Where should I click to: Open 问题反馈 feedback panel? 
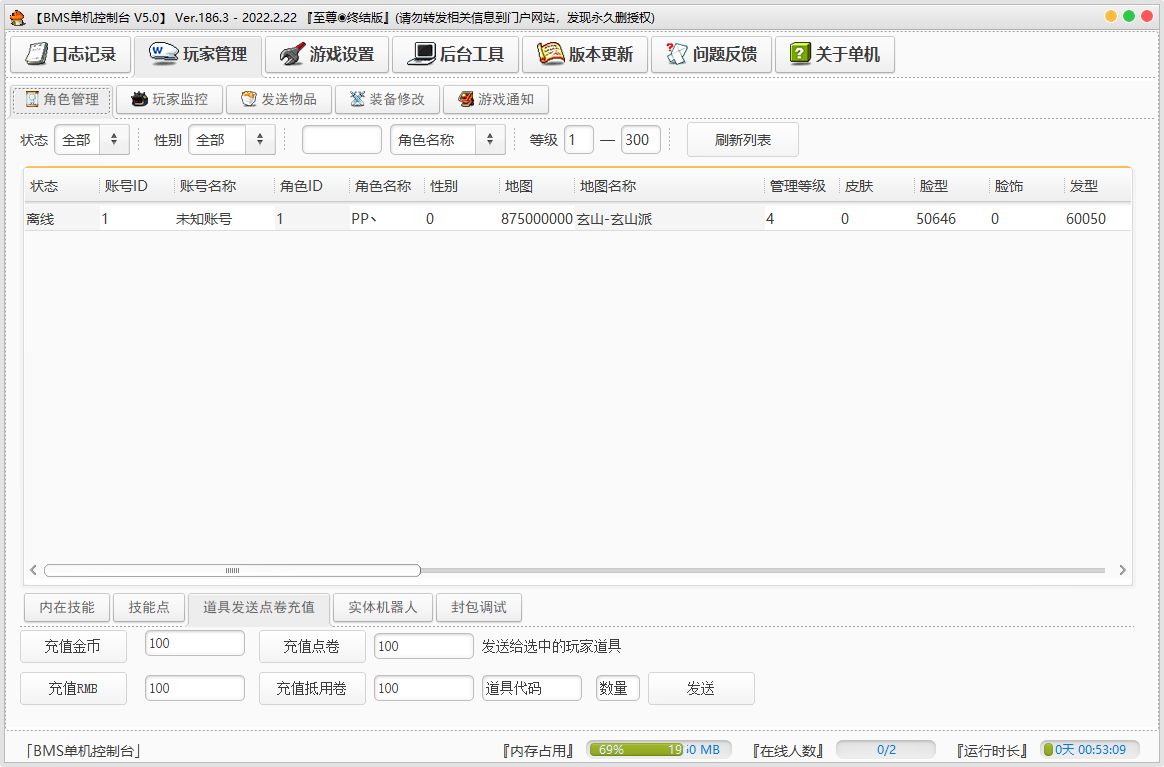711,54
